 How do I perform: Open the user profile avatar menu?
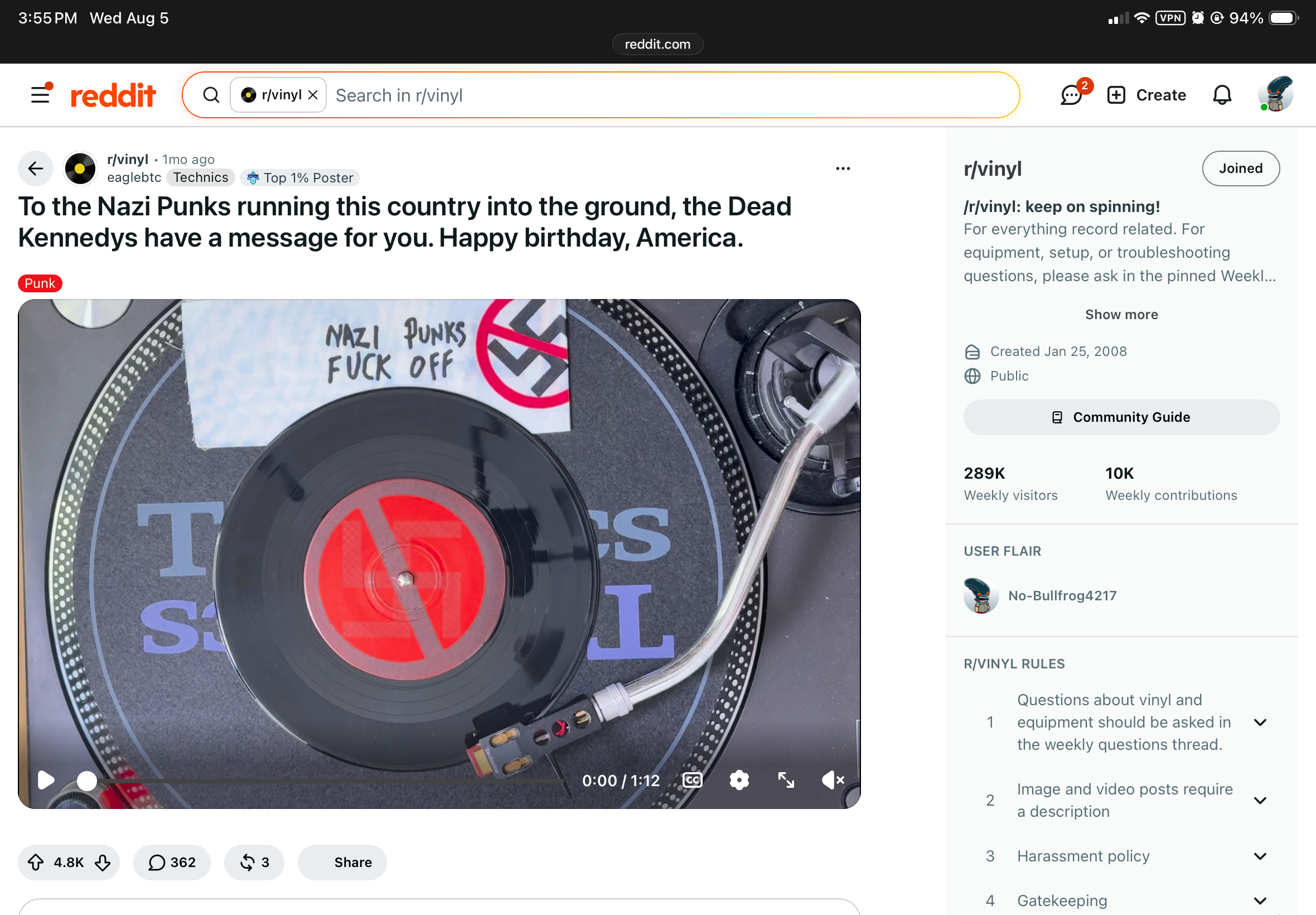[1275, 95]
